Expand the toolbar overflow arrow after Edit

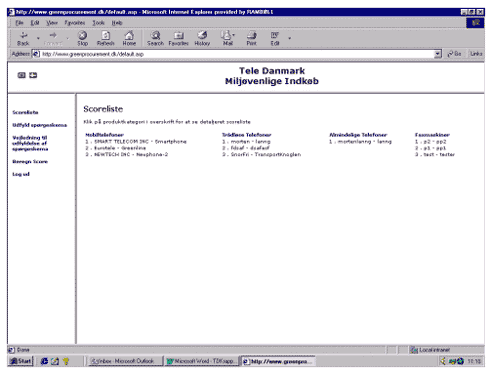[289, 38]
